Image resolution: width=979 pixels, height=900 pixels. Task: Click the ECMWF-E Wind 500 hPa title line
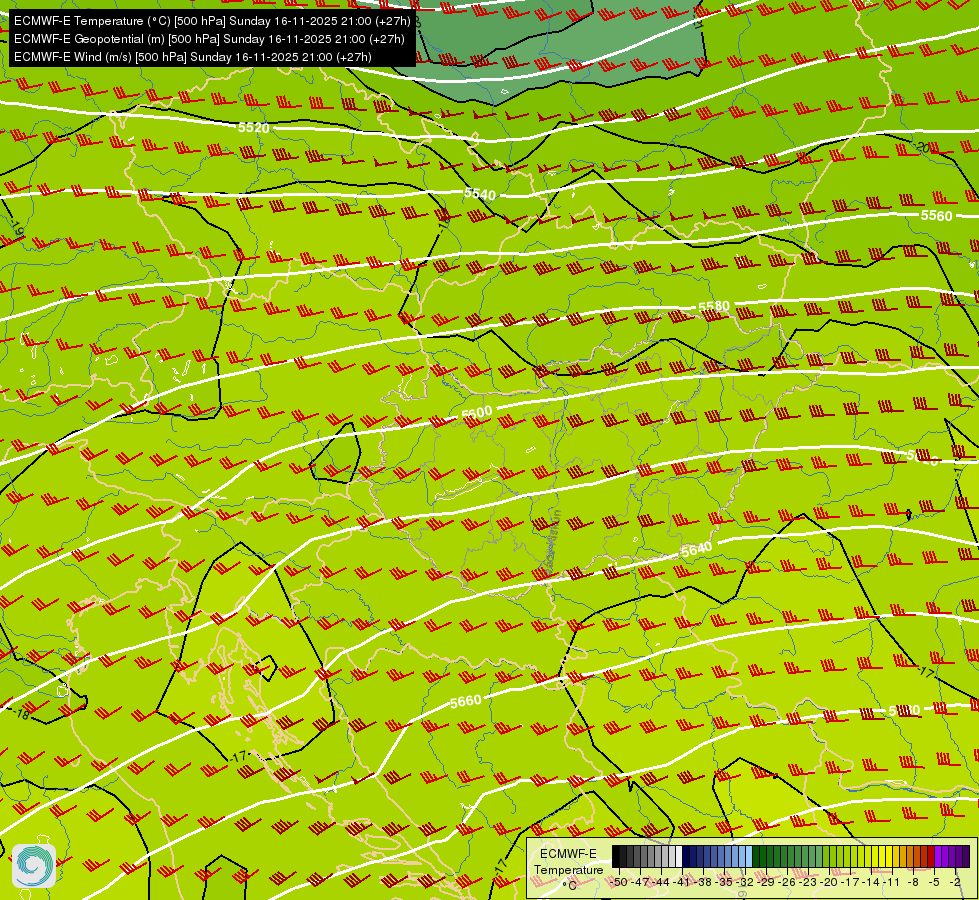pos(193,57)
